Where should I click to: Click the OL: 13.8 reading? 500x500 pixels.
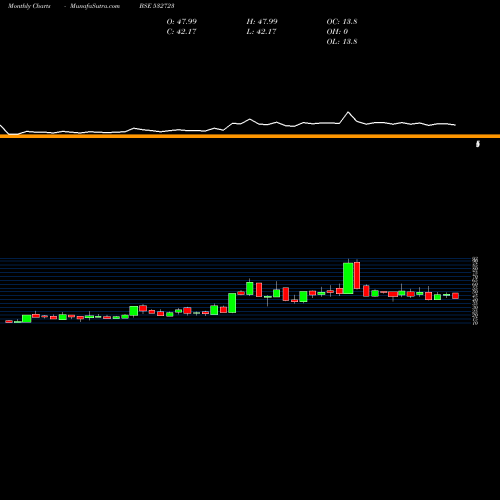tap(342, 42)
